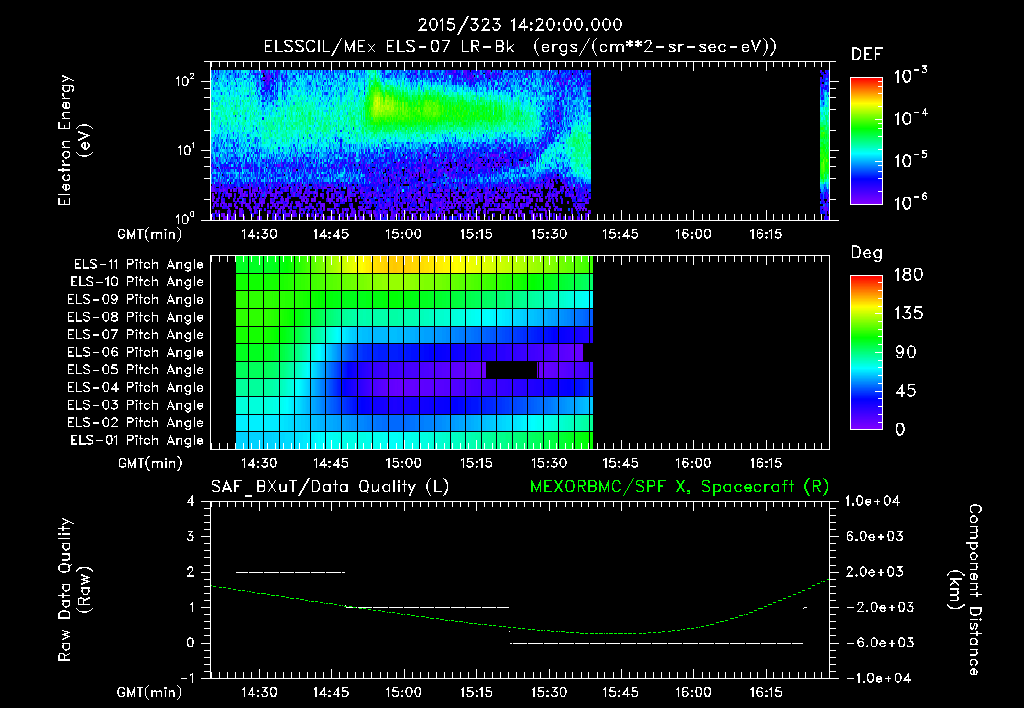Image resolution: width=1024 pixels, height=708 pixels.
Task: Click the narrow spectrogram strip at right edge
Action: pyautogui.click(x=824, y=144)
